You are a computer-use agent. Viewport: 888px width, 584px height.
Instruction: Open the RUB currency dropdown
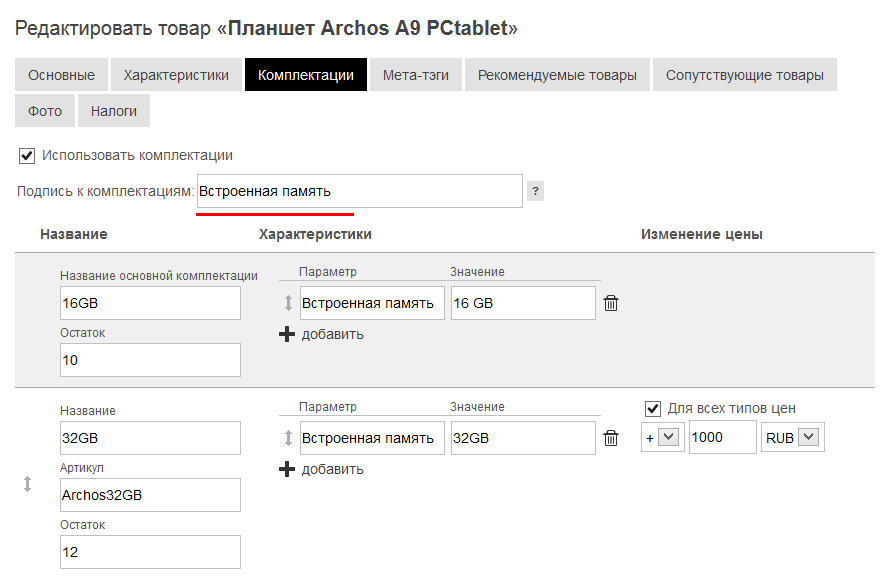point(793,437)
